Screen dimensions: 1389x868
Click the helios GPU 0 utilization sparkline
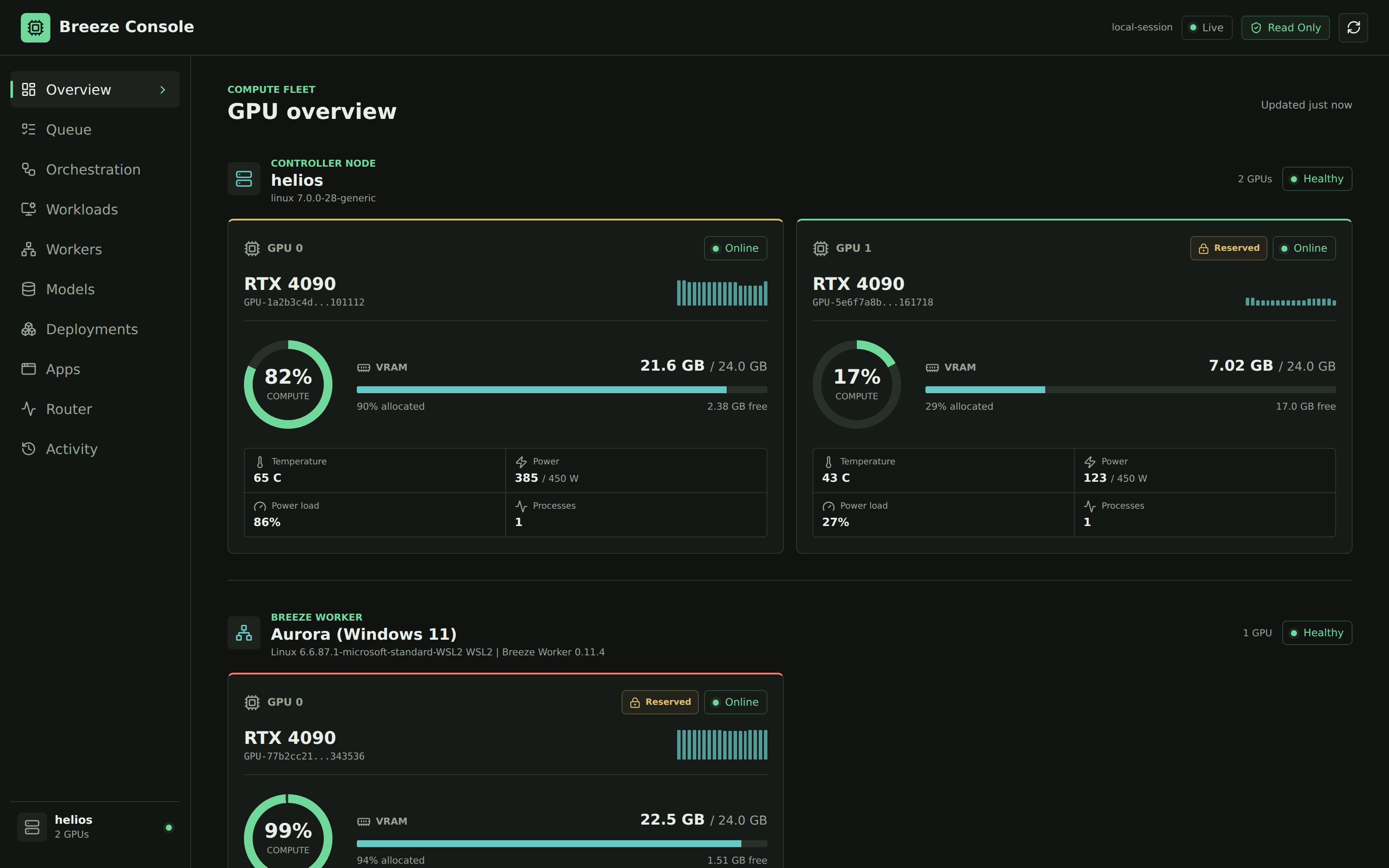pos(722,293)
